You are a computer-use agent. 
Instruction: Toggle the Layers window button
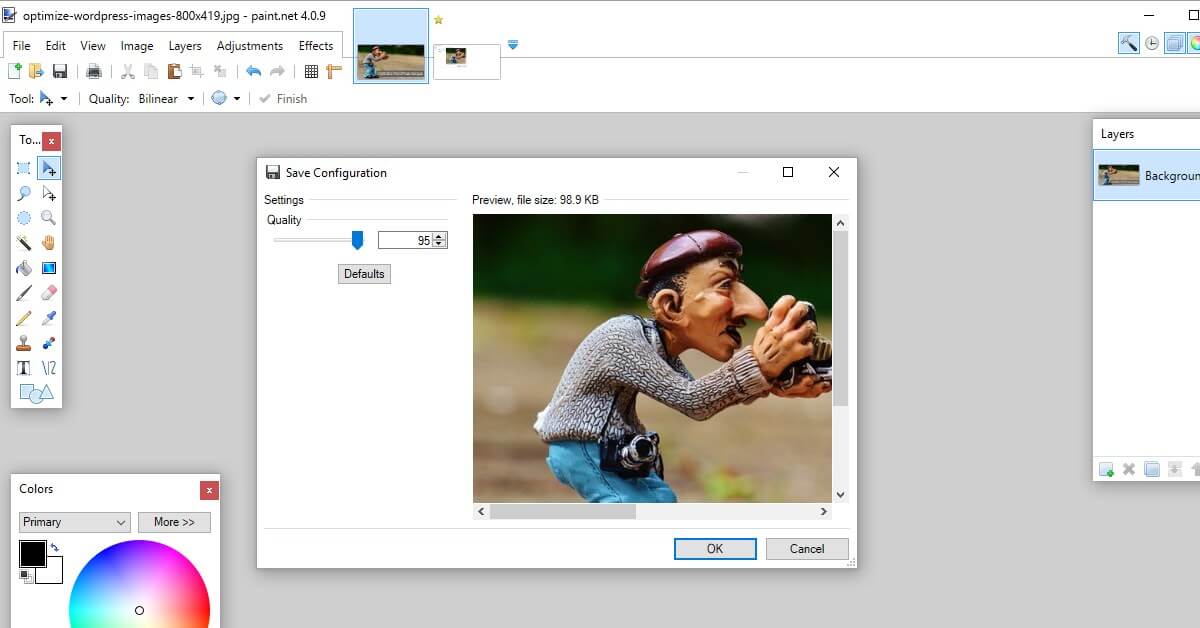pyautogui.click(x=1175, y=43)
